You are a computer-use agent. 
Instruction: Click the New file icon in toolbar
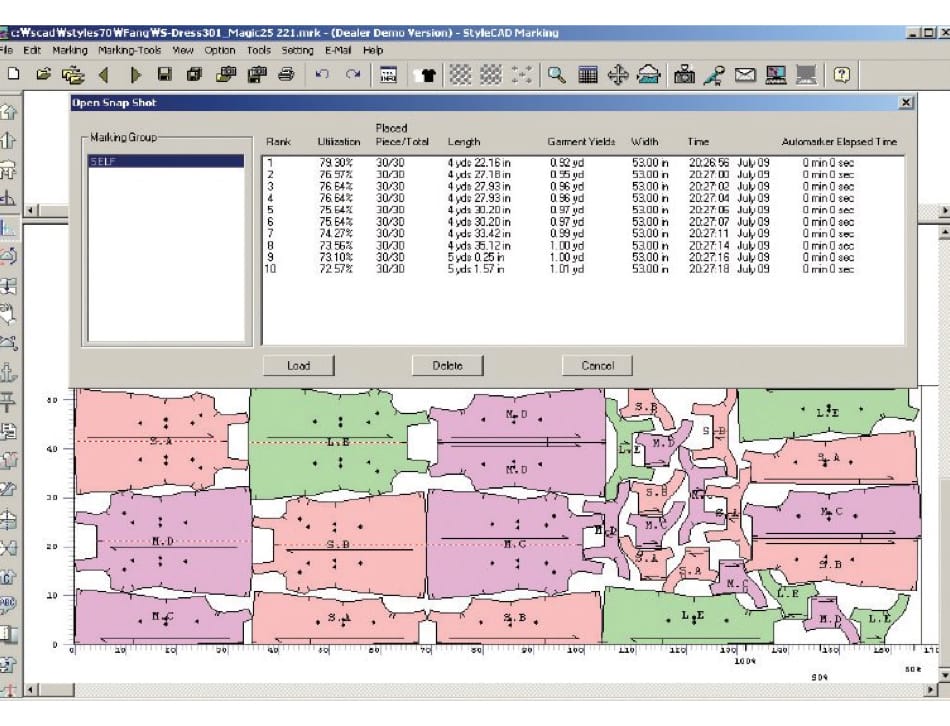(13, 74)
